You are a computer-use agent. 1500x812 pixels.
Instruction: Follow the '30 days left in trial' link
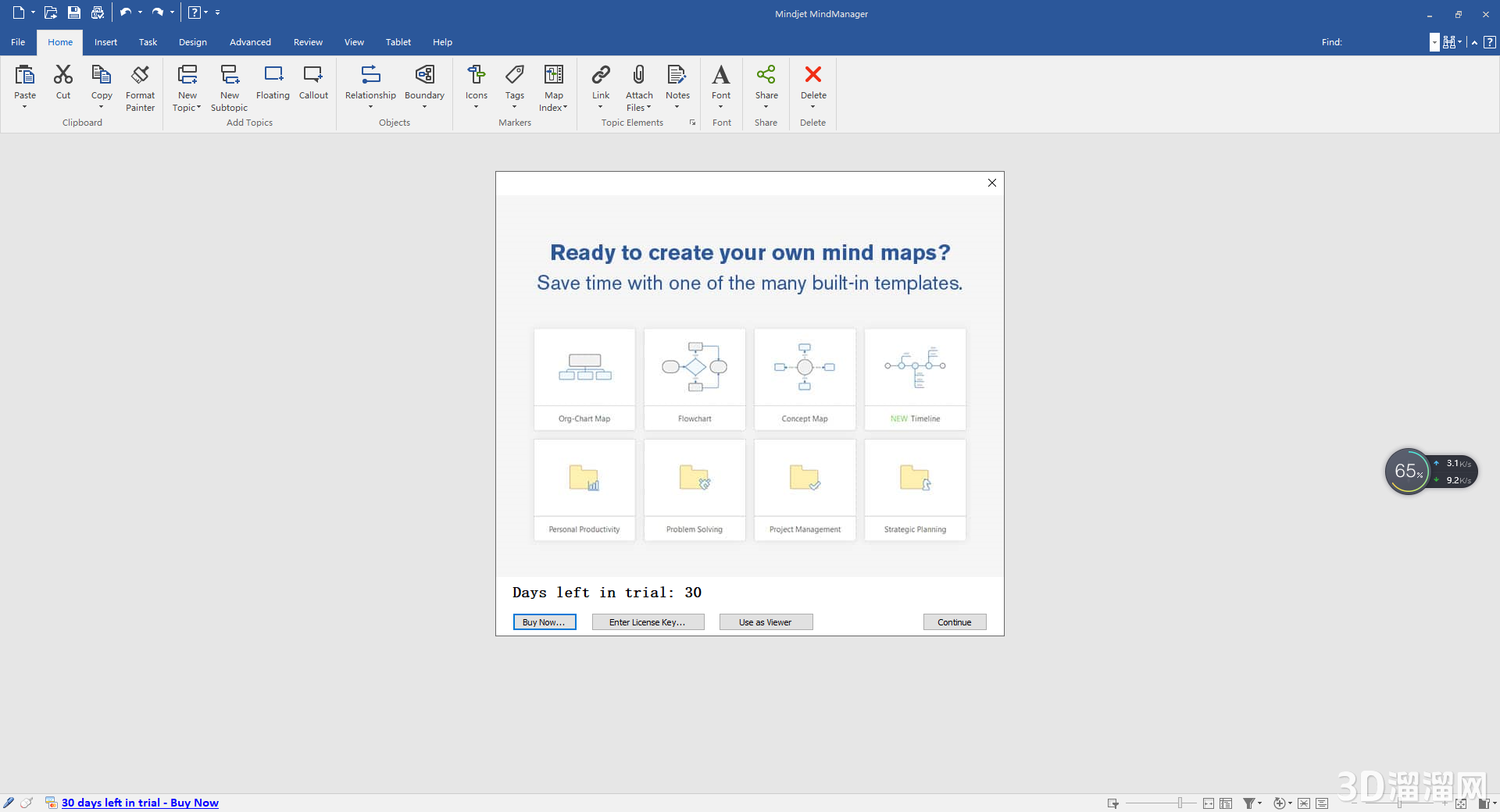[140, 803]
